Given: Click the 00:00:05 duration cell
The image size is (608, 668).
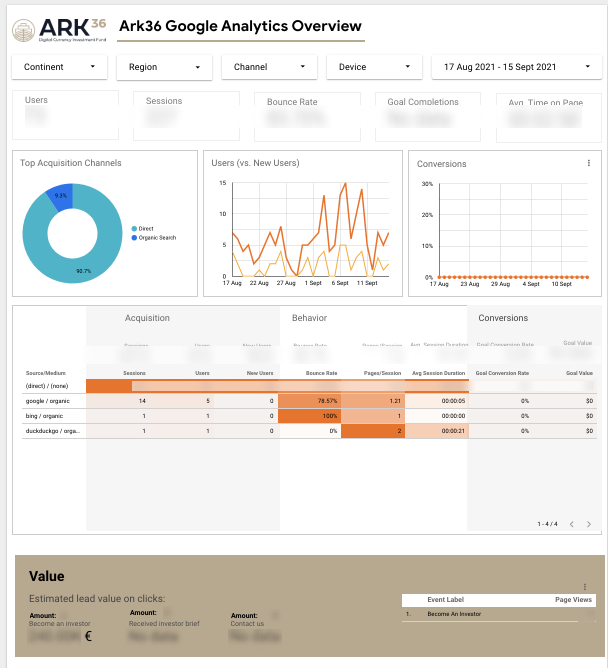Looking at the screenshot, I should click(437, 401).
